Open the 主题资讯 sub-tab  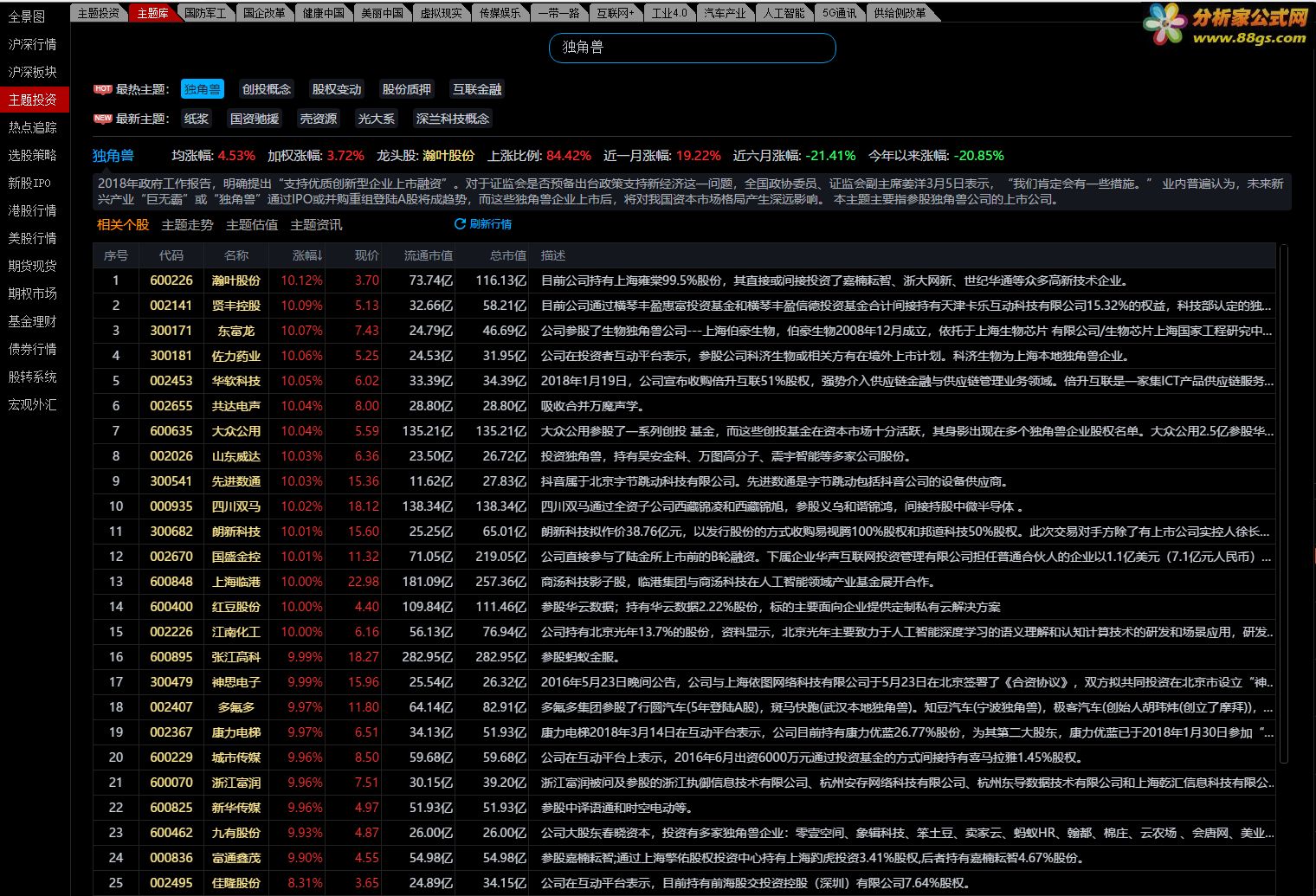click(x=316, y=225)
